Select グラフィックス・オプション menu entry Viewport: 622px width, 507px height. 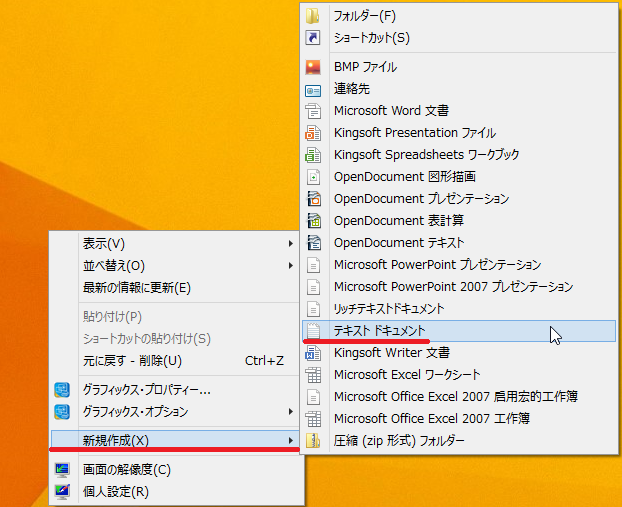point(135,412)
